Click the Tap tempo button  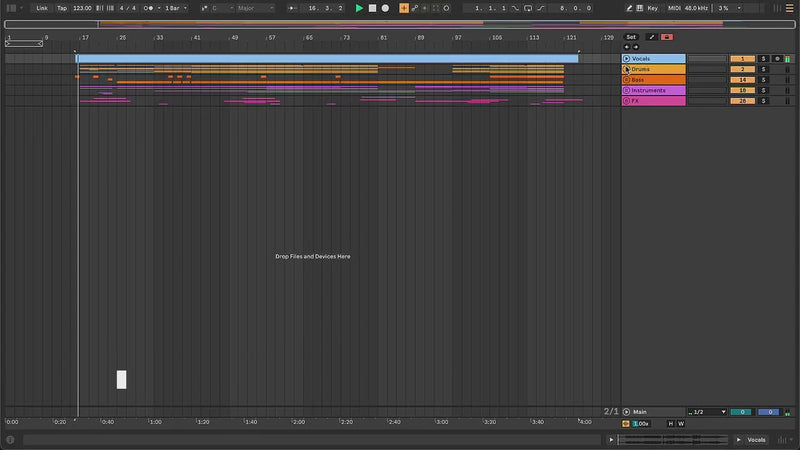(x=62, y=8)
